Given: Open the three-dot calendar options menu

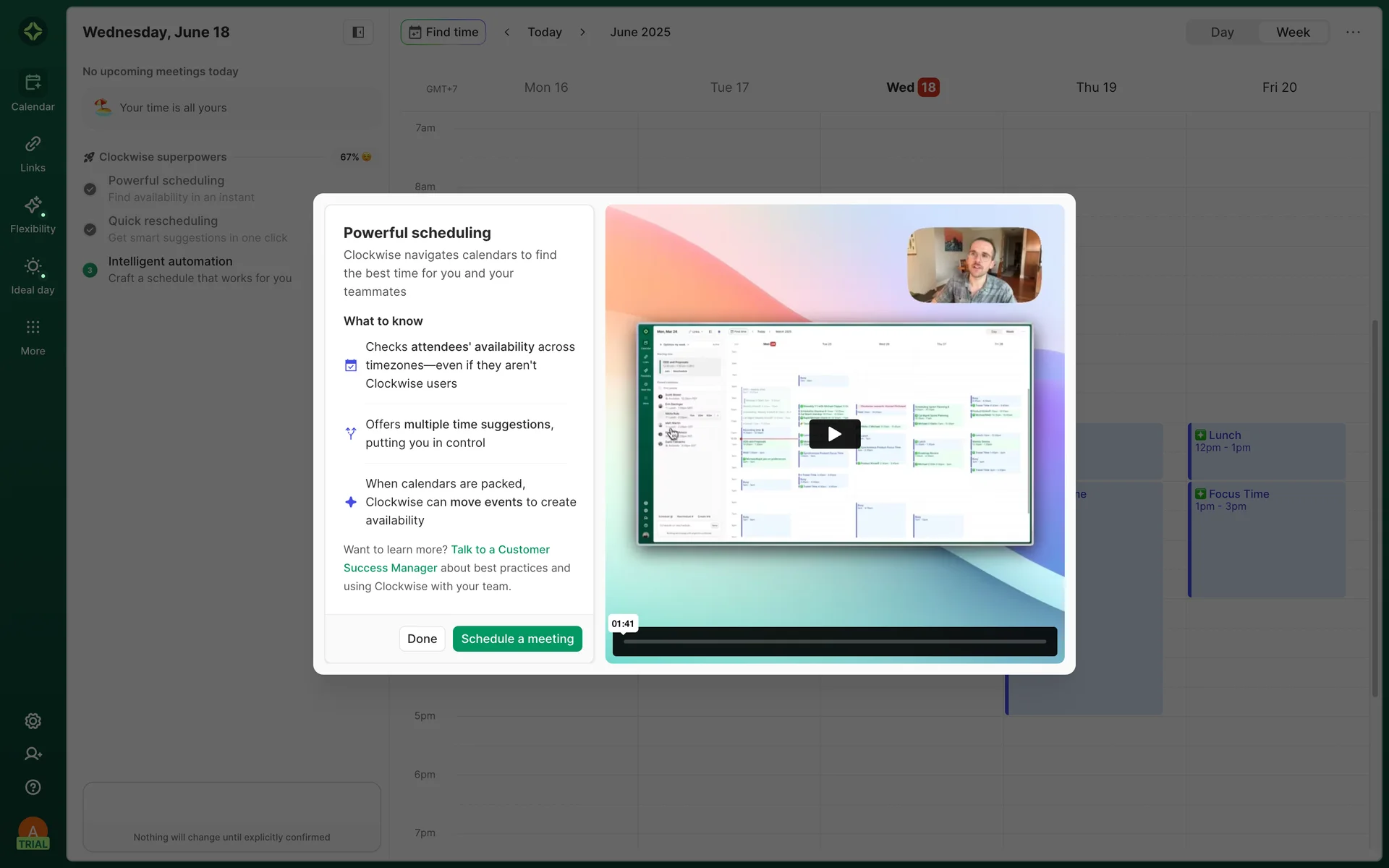Looking at the screenshot, I should pyautogui.click(x=1353, y=32).
